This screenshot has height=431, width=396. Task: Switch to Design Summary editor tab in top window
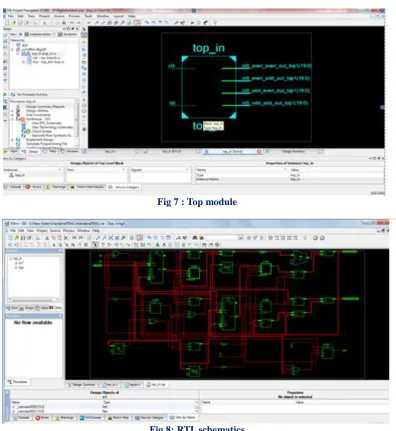coord(293,152)
